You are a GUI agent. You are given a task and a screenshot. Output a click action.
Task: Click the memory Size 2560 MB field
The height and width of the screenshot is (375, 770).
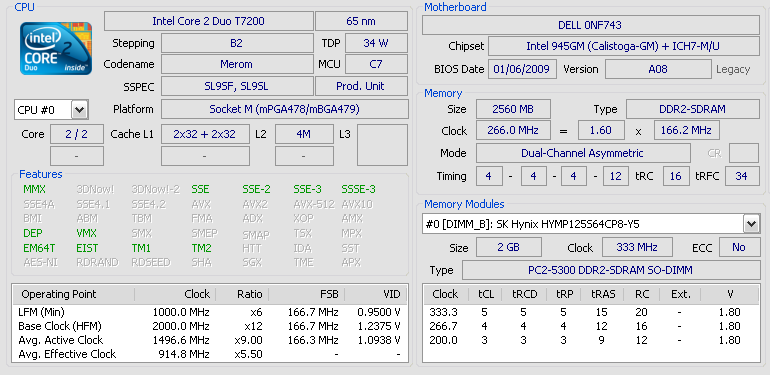(513, 109)
